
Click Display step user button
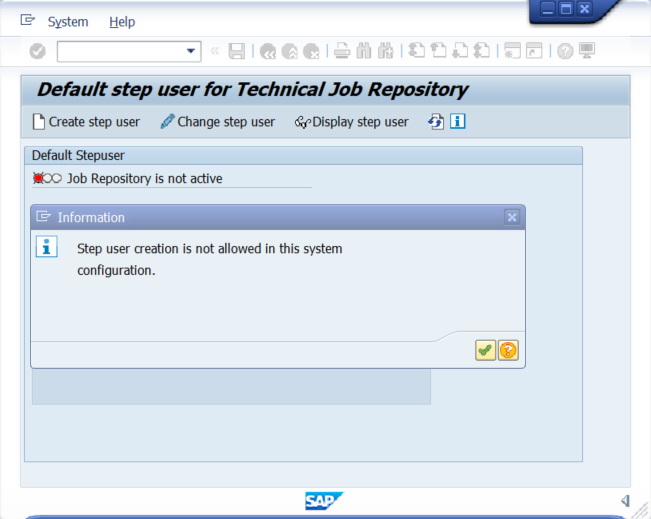click(352, 122)
